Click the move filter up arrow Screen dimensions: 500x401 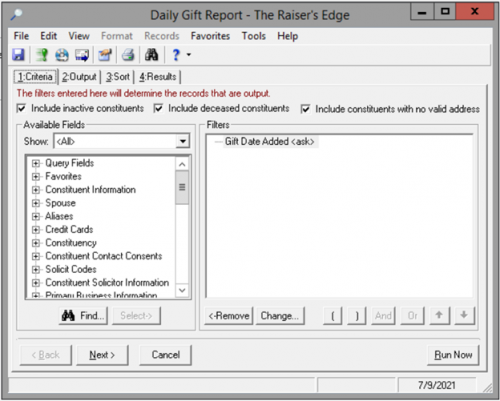click(x=439, y=315)
